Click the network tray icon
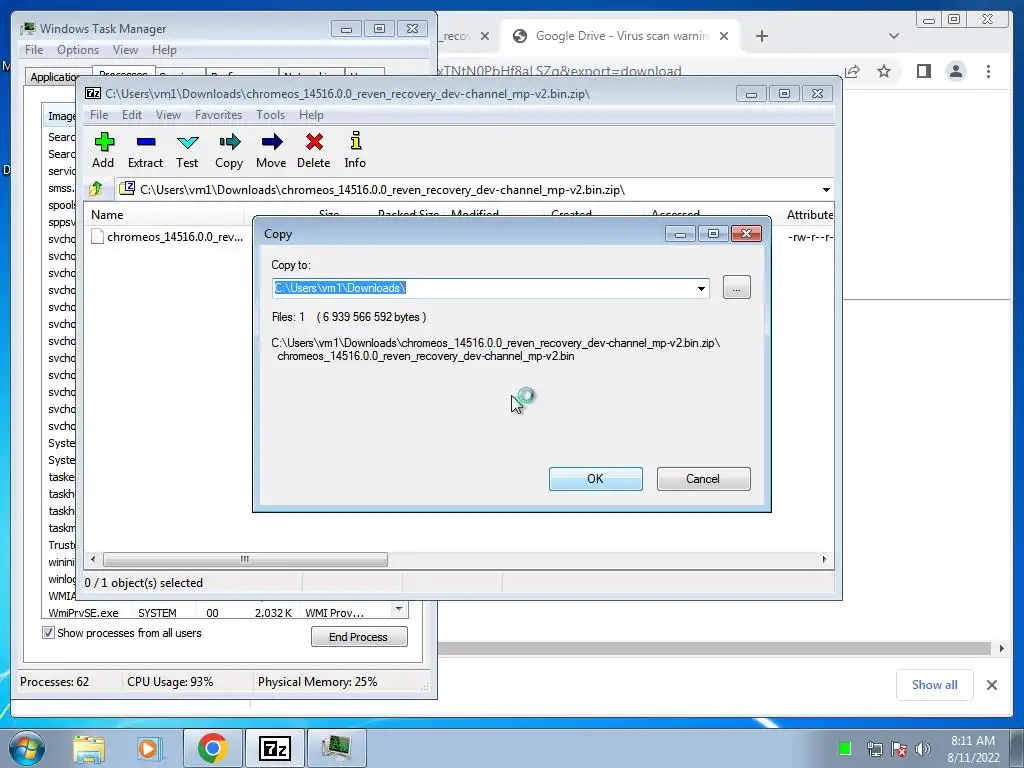 click(874, 748)
